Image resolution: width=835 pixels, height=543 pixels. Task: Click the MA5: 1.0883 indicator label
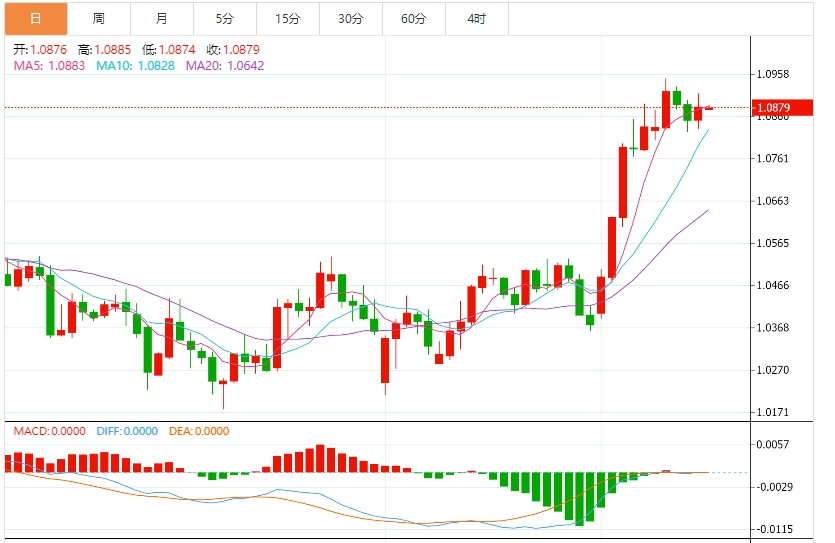(x=49, y=66)
